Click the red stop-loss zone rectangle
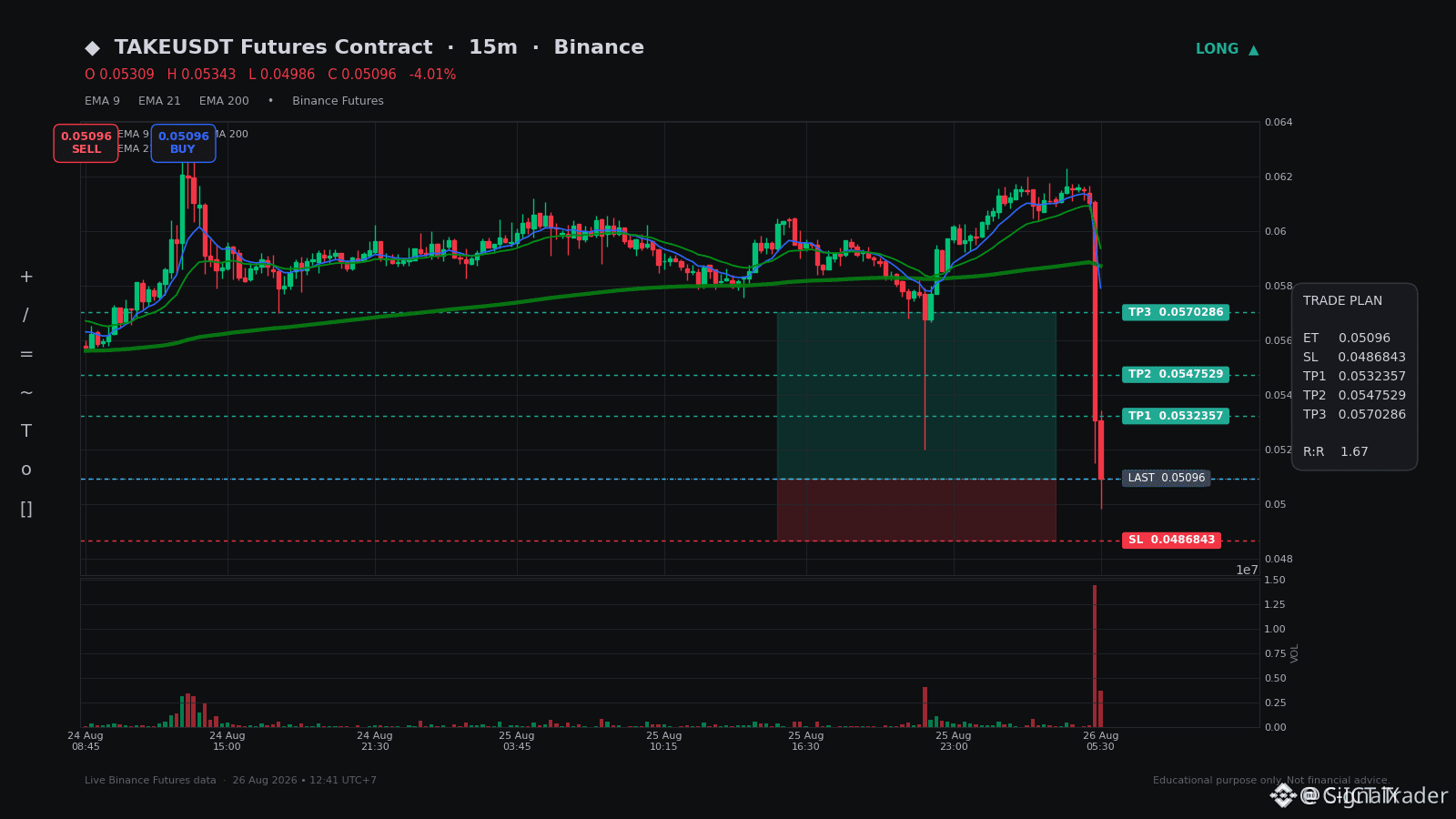This screenshot has width=1456, height=819. (916, 510)
